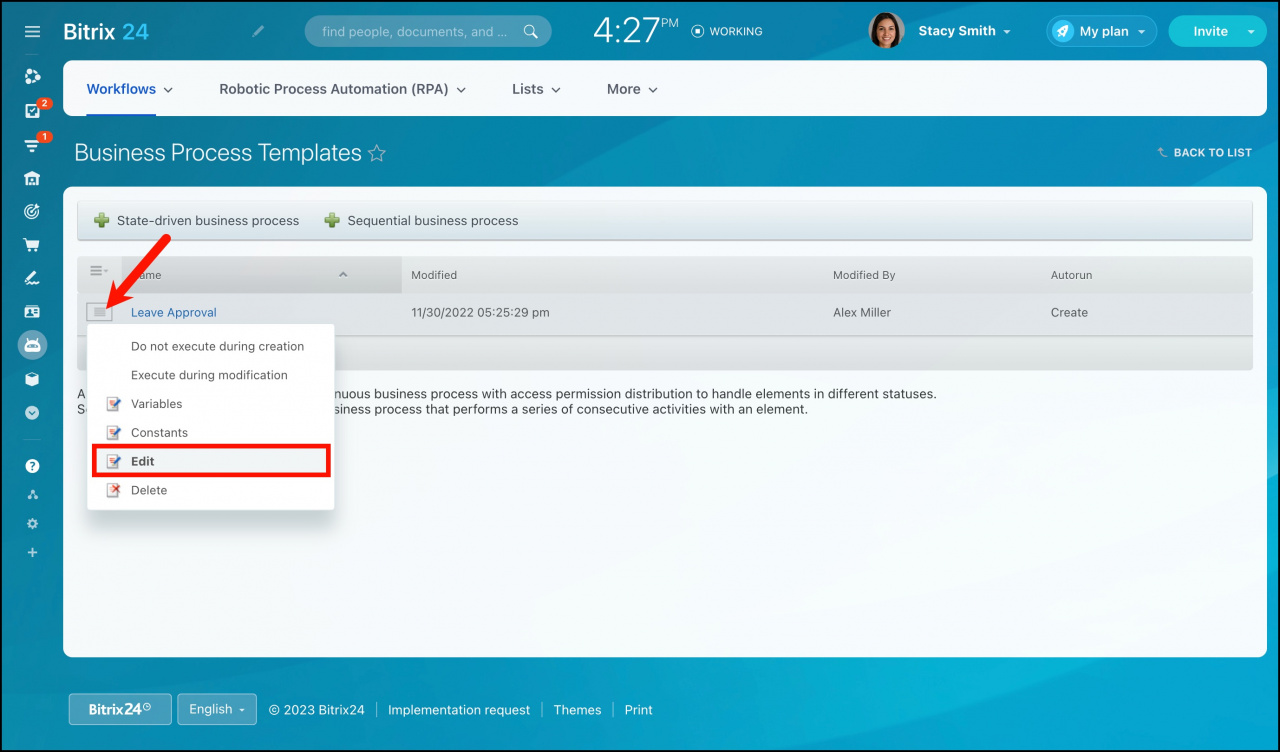1280x752 pixels.
Task: Open the More tab dropdown
Action: [632, 89]
